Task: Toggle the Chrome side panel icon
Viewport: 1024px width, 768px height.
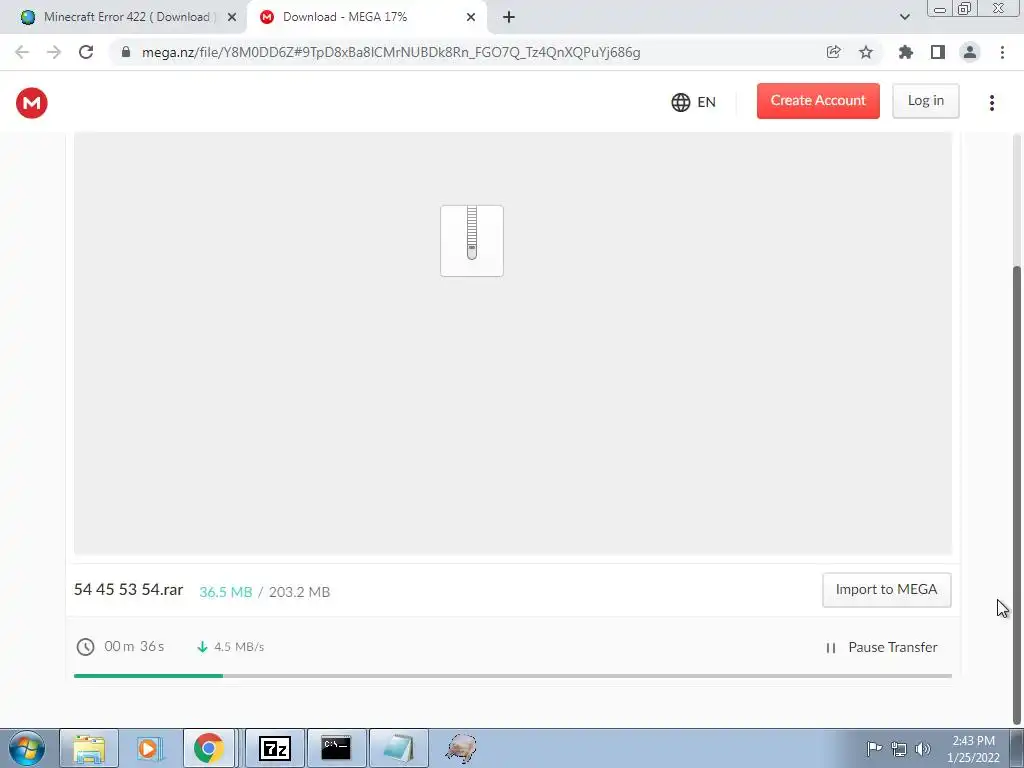Action: point(938,52)
